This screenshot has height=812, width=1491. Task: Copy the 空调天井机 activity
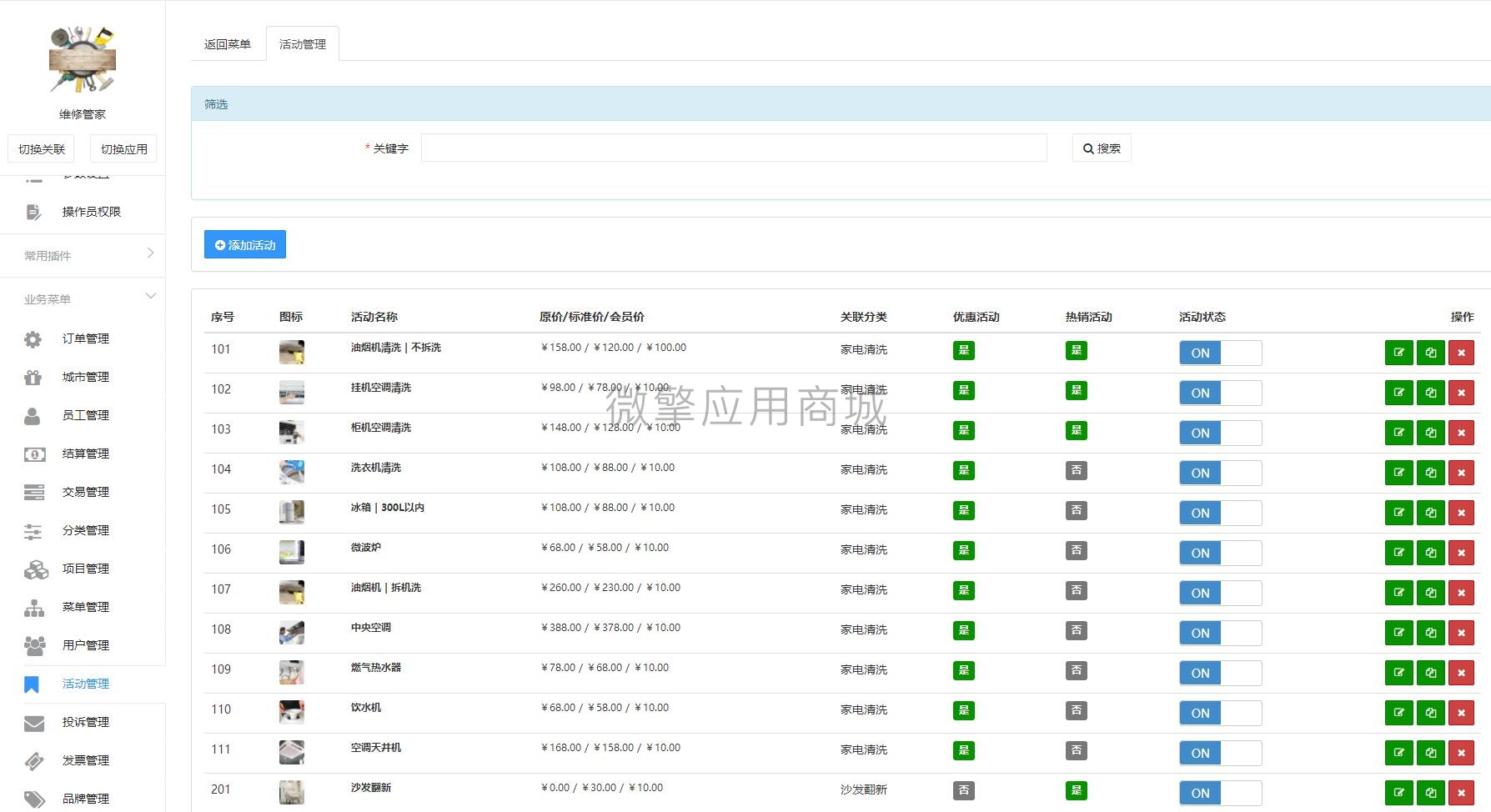(x=1430, y=753)
